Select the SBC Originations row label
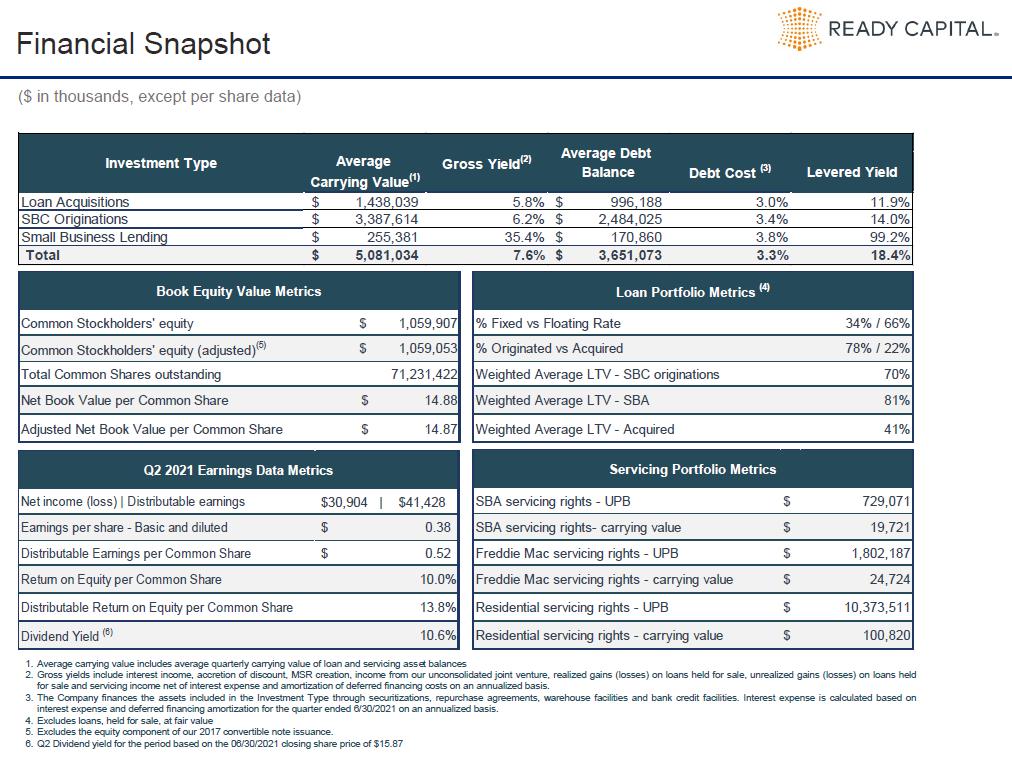Viewport: 1012px width, 758px height. click(x=74, y=219)
